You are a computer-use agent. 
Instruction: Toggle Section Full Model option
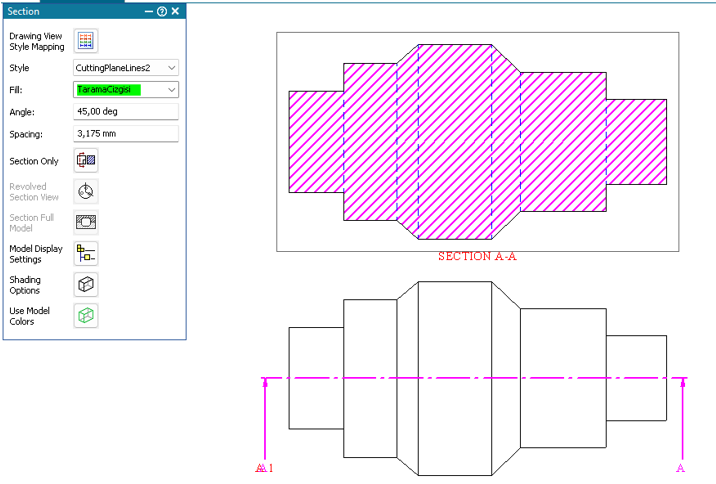[x=86, y=222]
